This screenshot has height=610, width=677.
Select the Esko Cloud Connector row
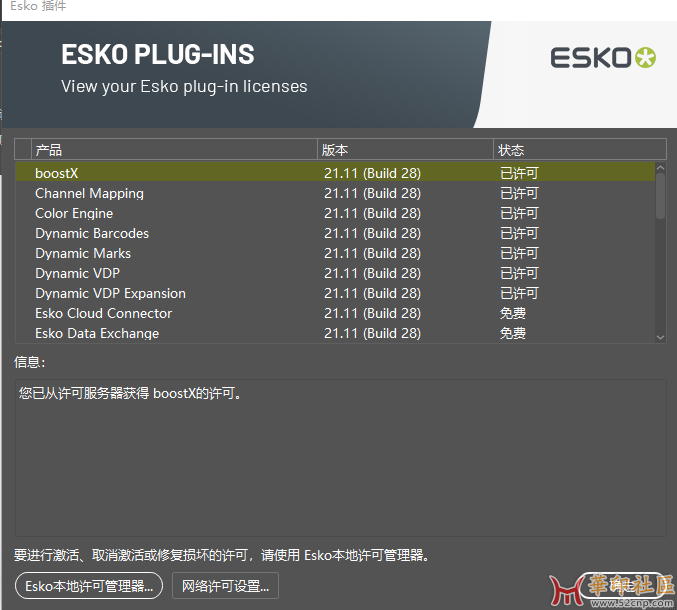tap(335, 313)
